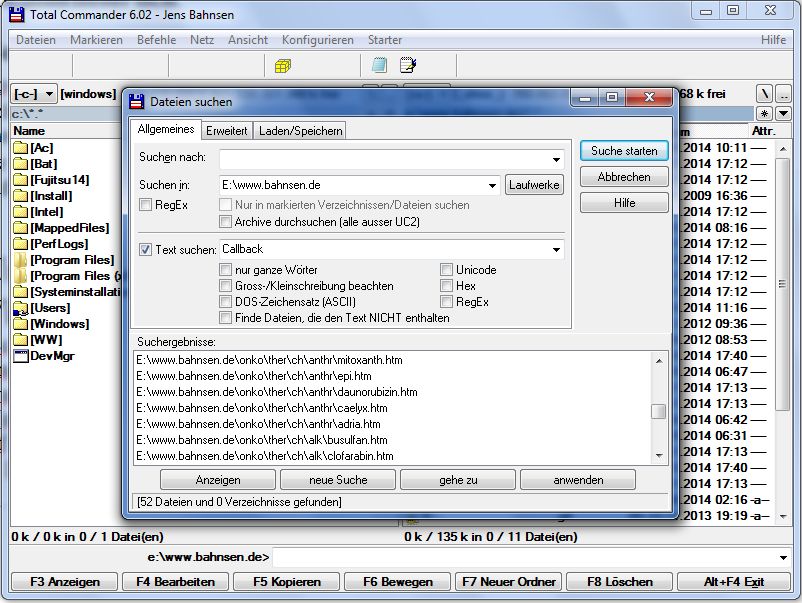Click the search results scroll-down arrow

pyautogui.click(x=659, y=456)
